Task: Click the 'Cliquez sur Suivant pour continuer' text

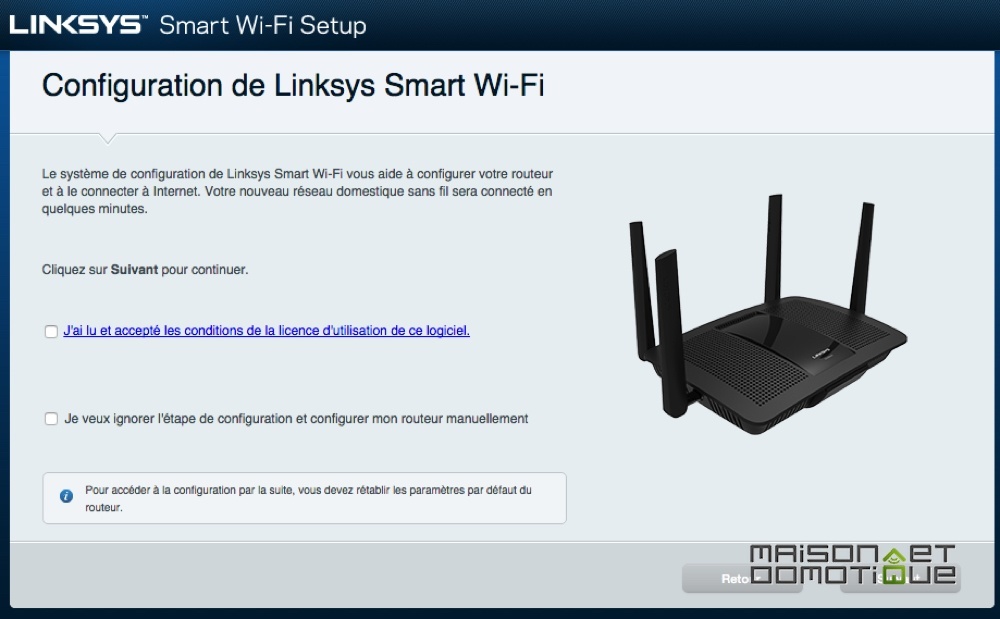Action: pyautogui.click(x=145, y=270)
